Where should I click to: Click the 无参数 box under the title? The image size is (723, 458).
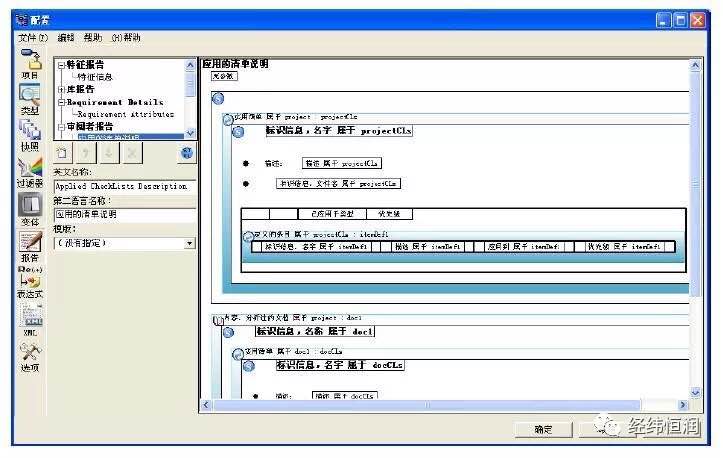tap(224, 76)
